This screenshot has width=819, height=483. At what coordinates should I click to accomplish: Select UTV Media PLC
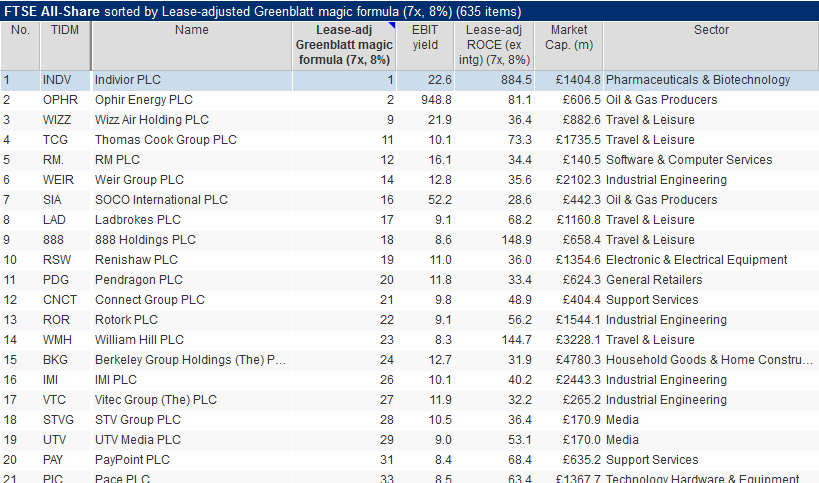(137, 440)
